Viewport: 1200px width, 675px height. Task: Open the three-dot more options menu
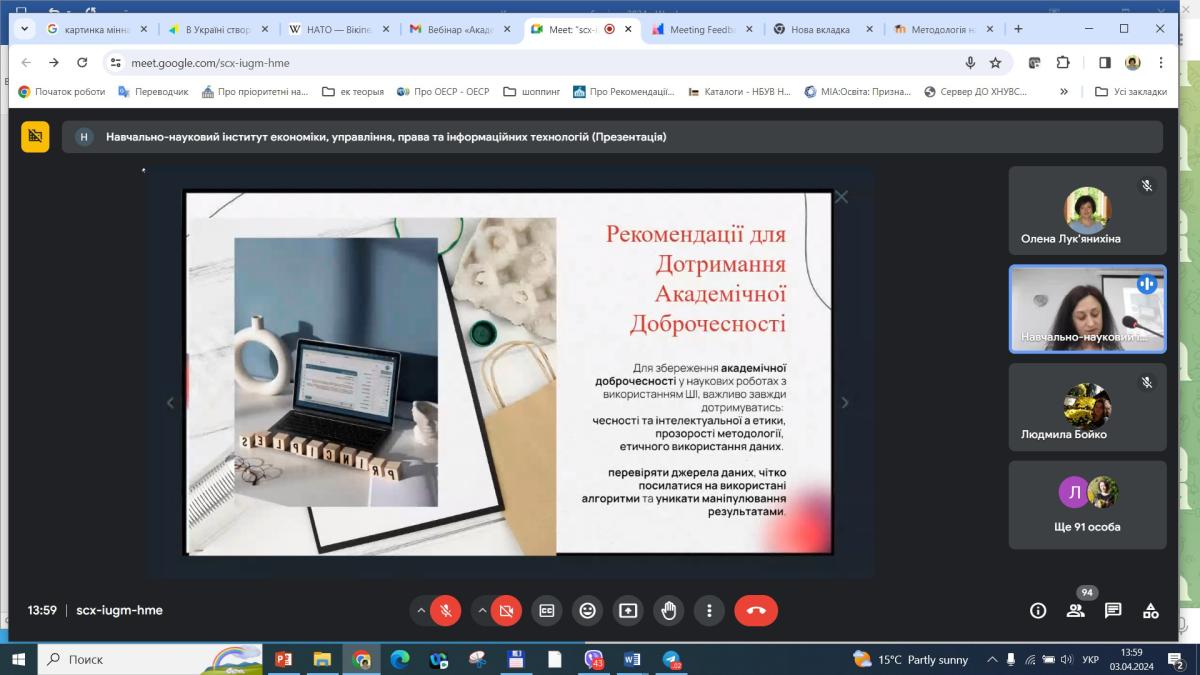point(710,610)
